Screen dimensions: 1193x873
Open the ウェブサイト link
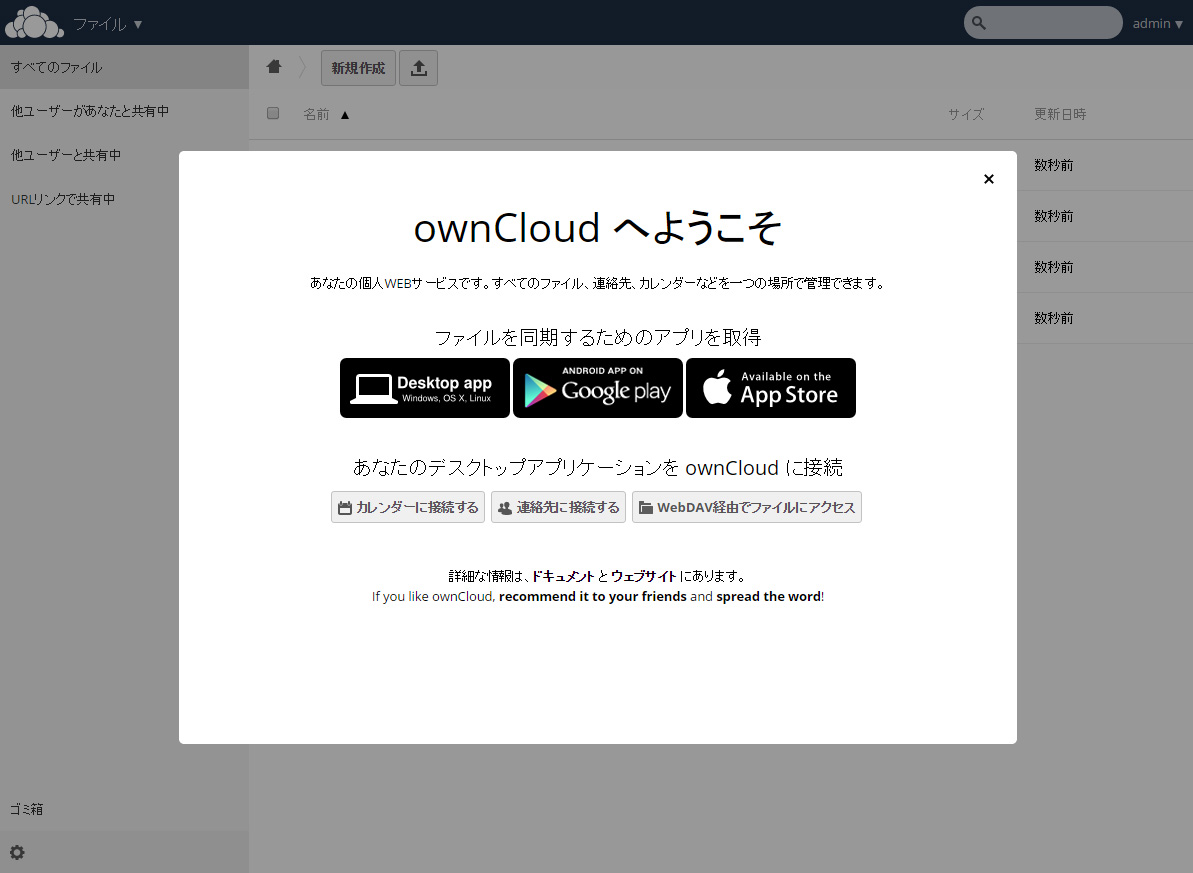coord(644,576)
